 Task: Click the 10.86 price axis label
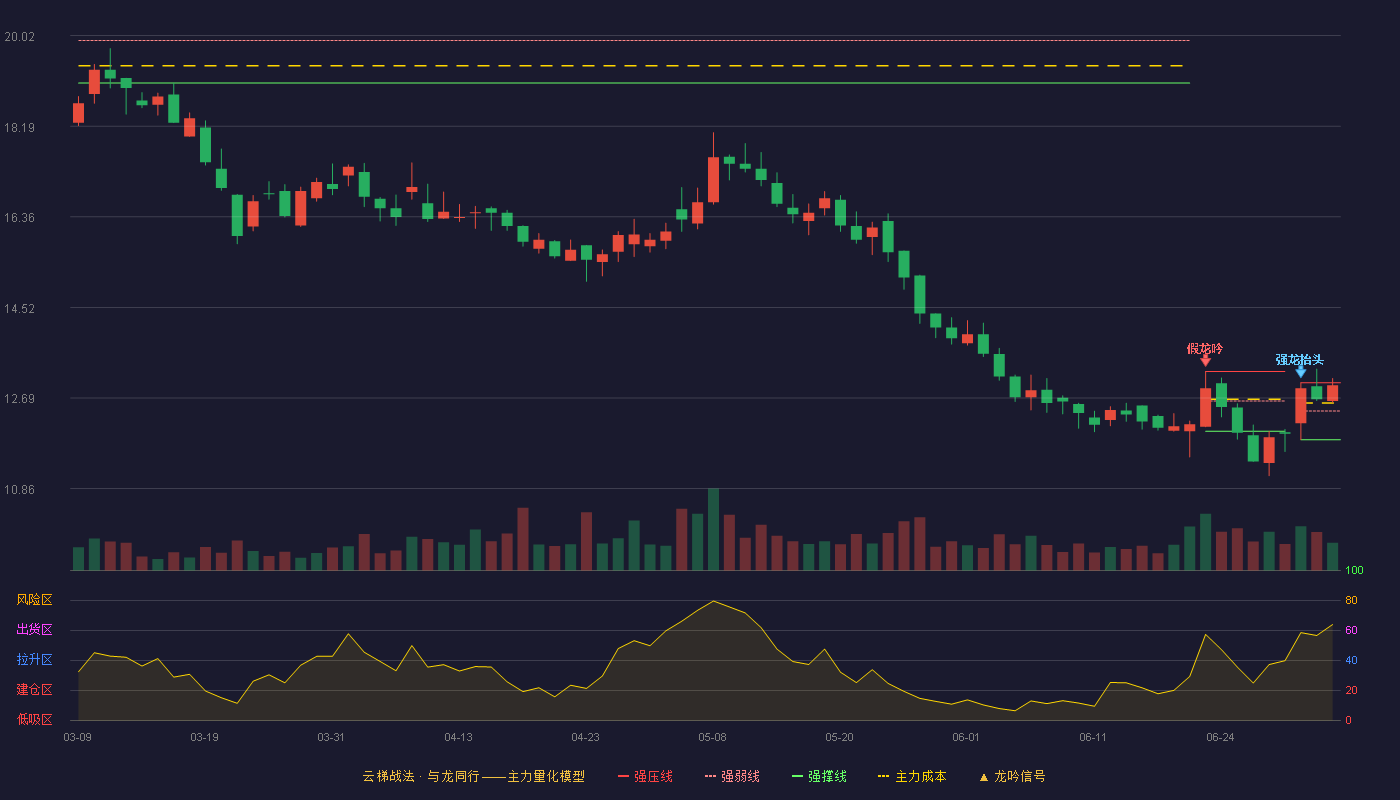pos(19,490)
